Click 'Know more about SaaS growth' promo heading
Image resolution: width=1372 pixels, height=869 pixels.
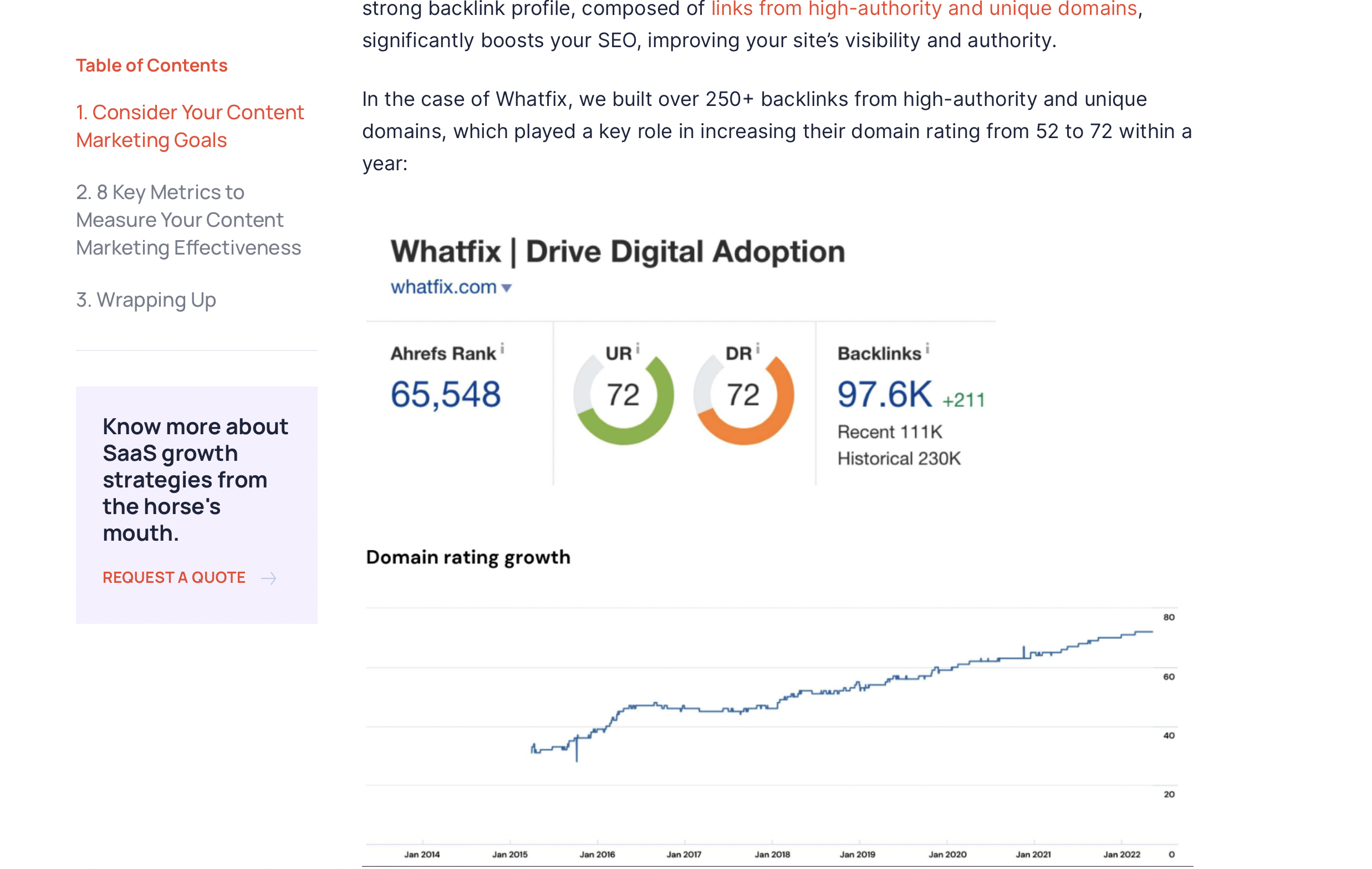[196, 479]
